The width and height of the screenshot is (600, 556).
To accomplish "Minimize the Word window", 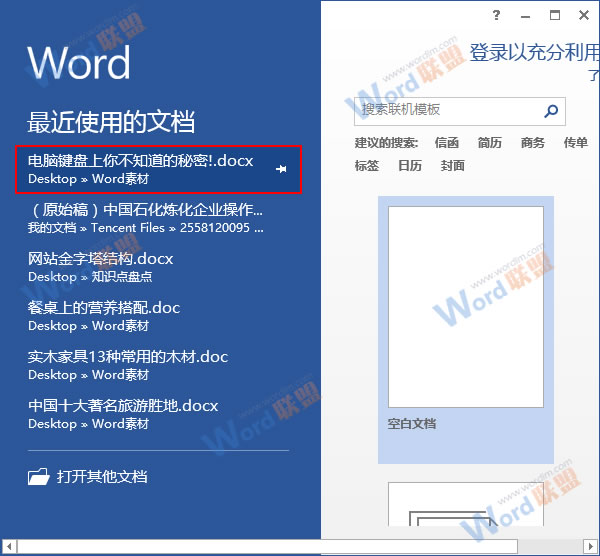I will pyautogui.click(x=525, y=16).
